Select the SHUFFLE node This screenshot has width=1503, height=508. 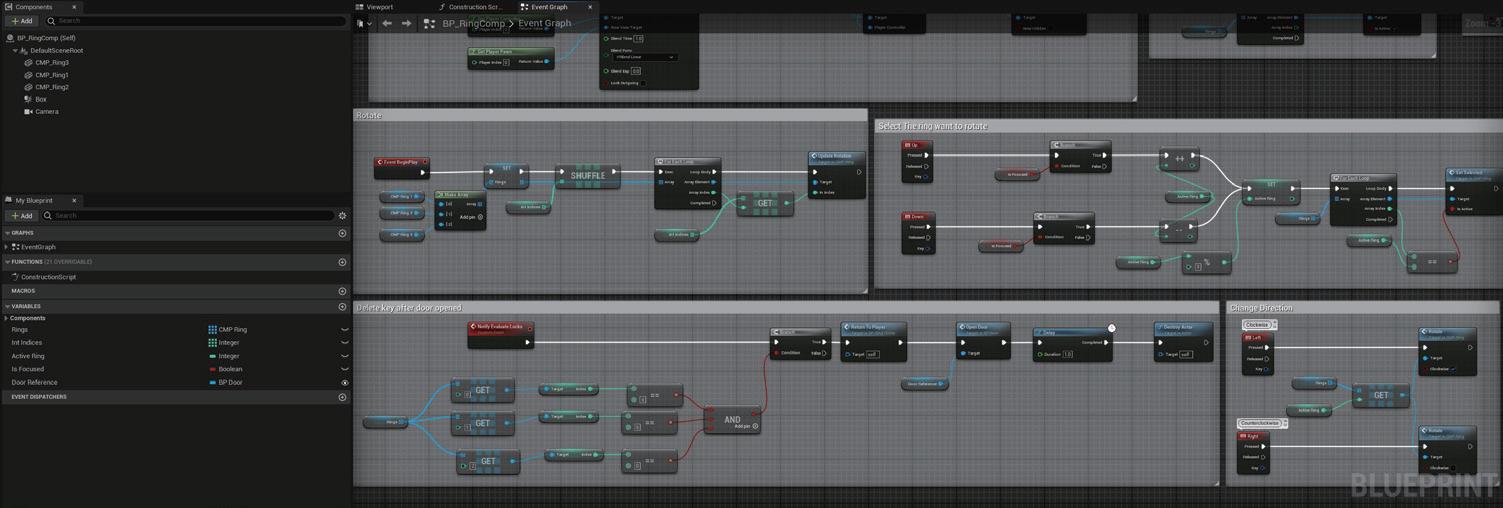click(x=587, y=176)
